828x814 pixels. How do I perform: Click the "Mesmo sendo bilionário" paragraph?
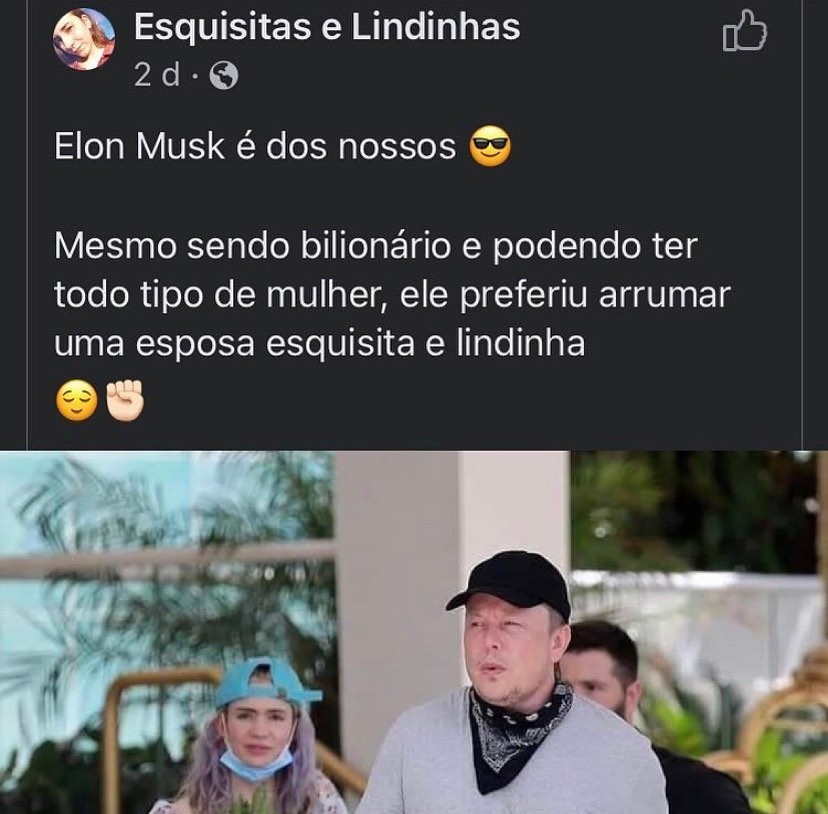392,295
